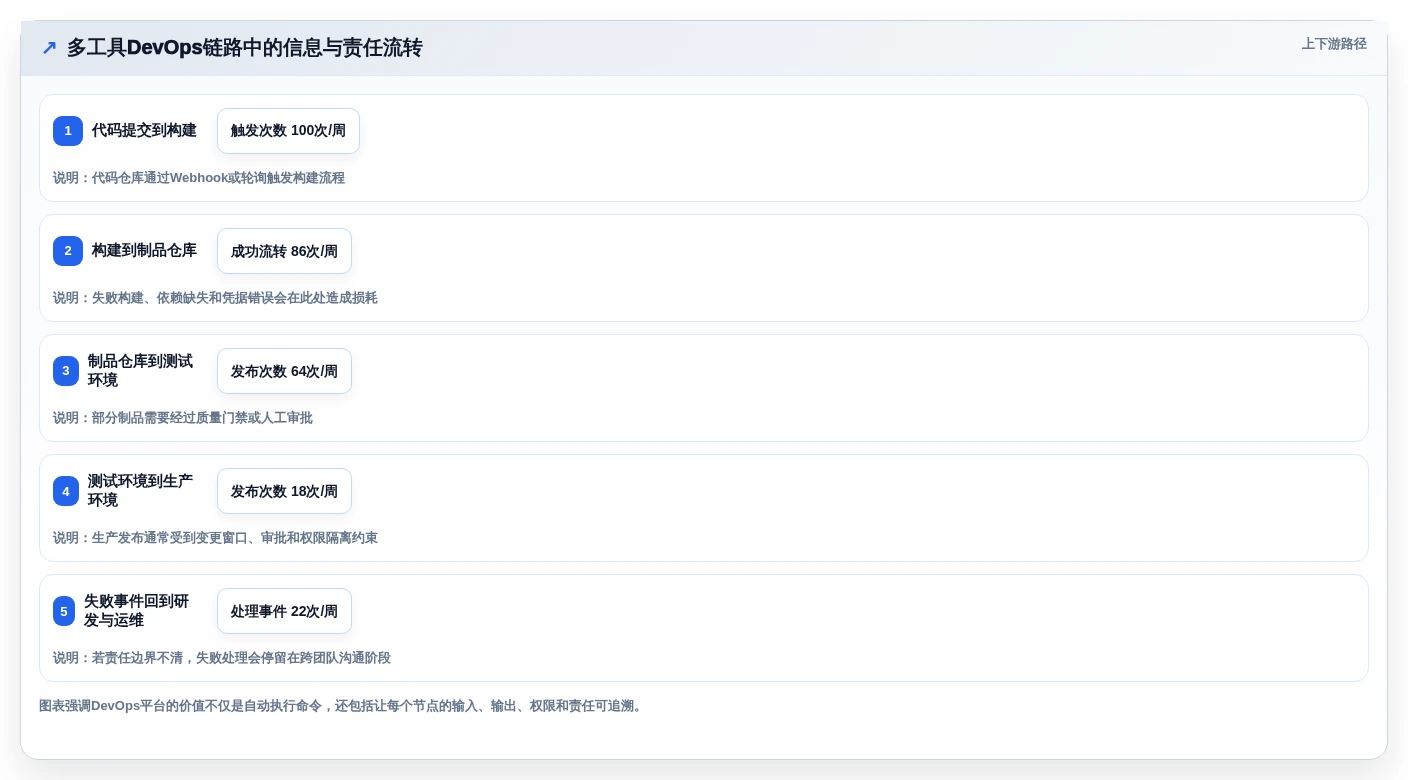
Task: Click the 触发次数 100次/周 pill
Action: pos(288,131)
